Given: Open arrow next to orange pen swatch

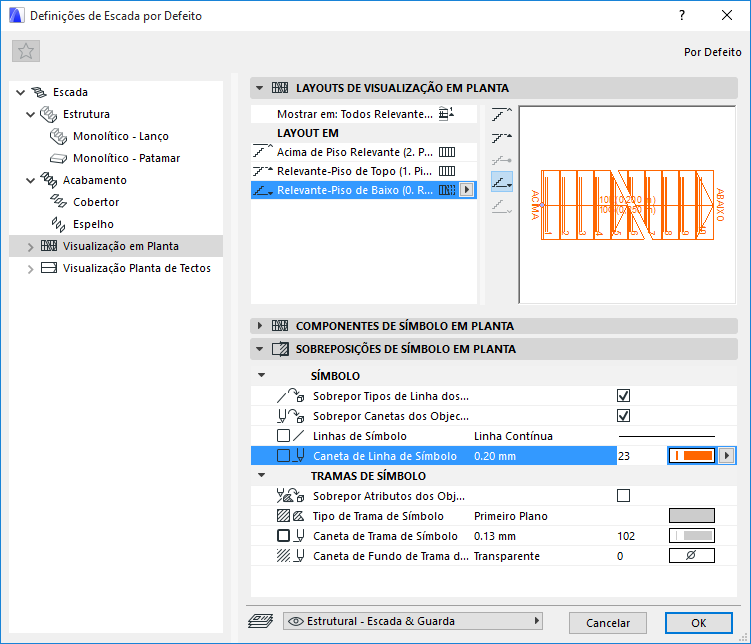Looking at the screenshot, I should point(727,455).
